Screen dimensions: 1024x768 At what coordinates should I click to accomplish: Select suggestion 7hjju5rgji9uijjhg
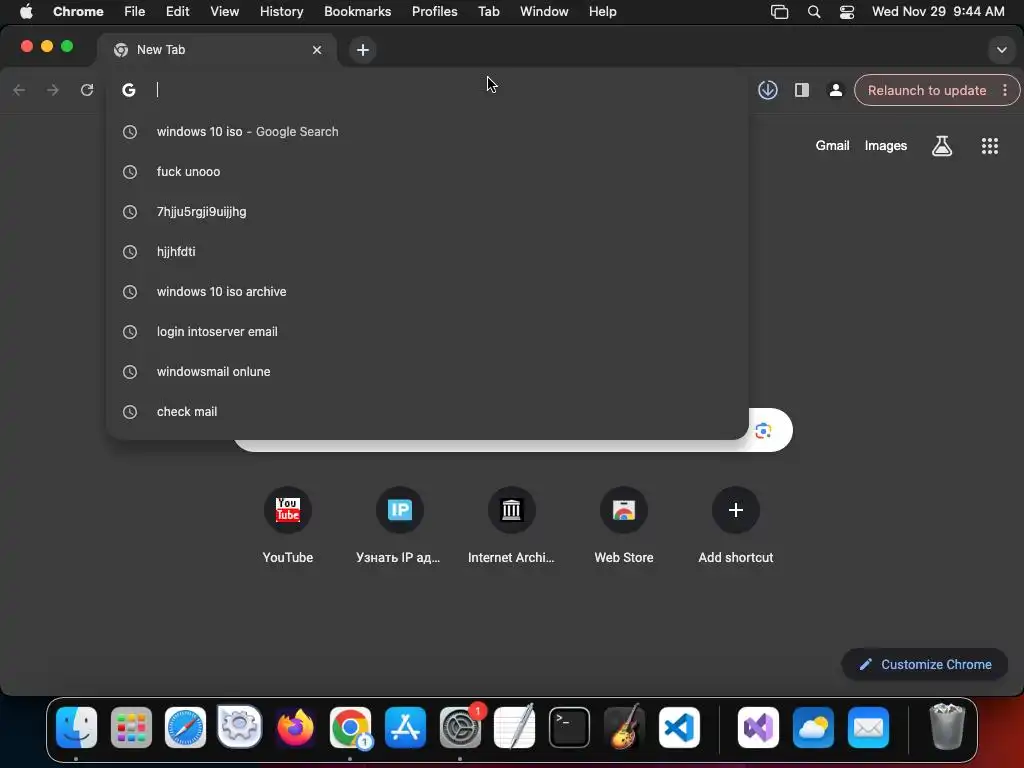click(x=427, y=212)
